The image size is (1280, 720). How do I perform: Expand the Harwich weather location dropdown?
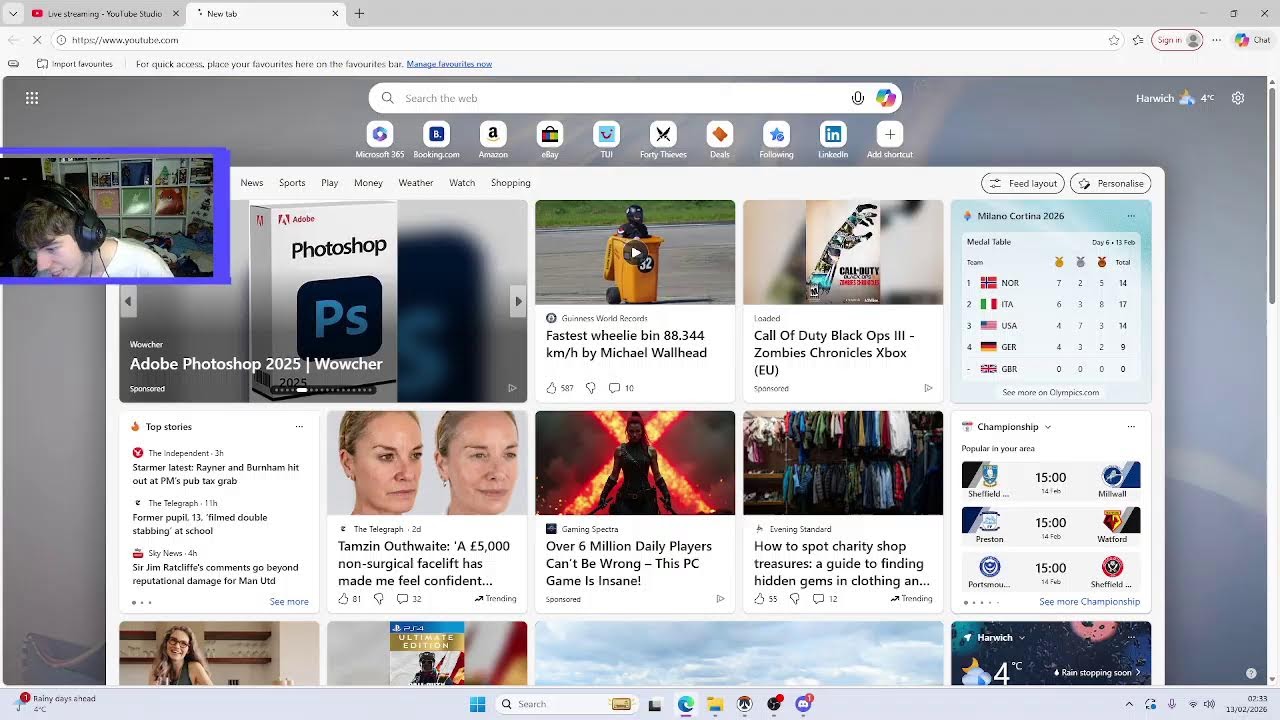point(1021,638)
